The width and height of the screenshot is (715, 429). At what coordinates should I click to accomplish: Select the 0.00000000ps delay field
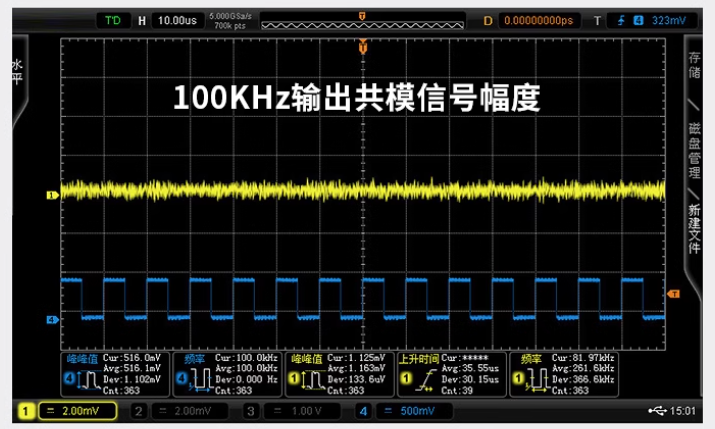point(539,20)
